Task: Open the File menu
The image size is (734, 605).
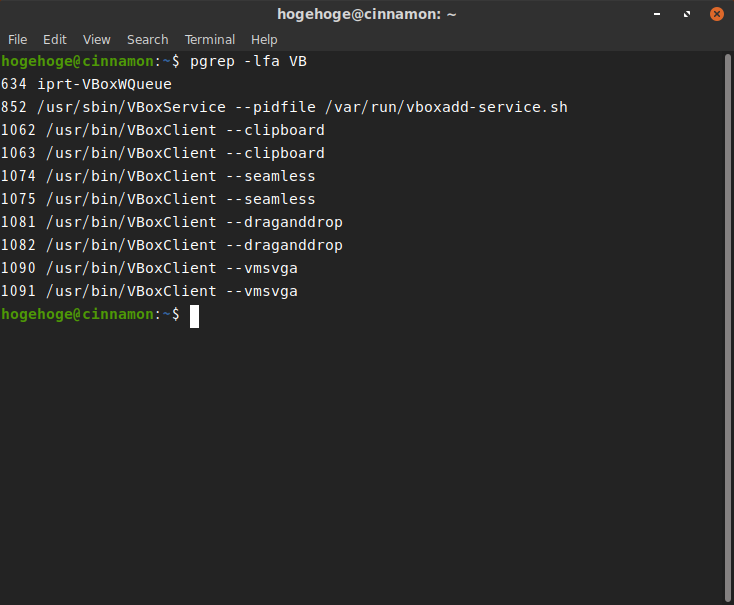Action: tap(18, 40)
